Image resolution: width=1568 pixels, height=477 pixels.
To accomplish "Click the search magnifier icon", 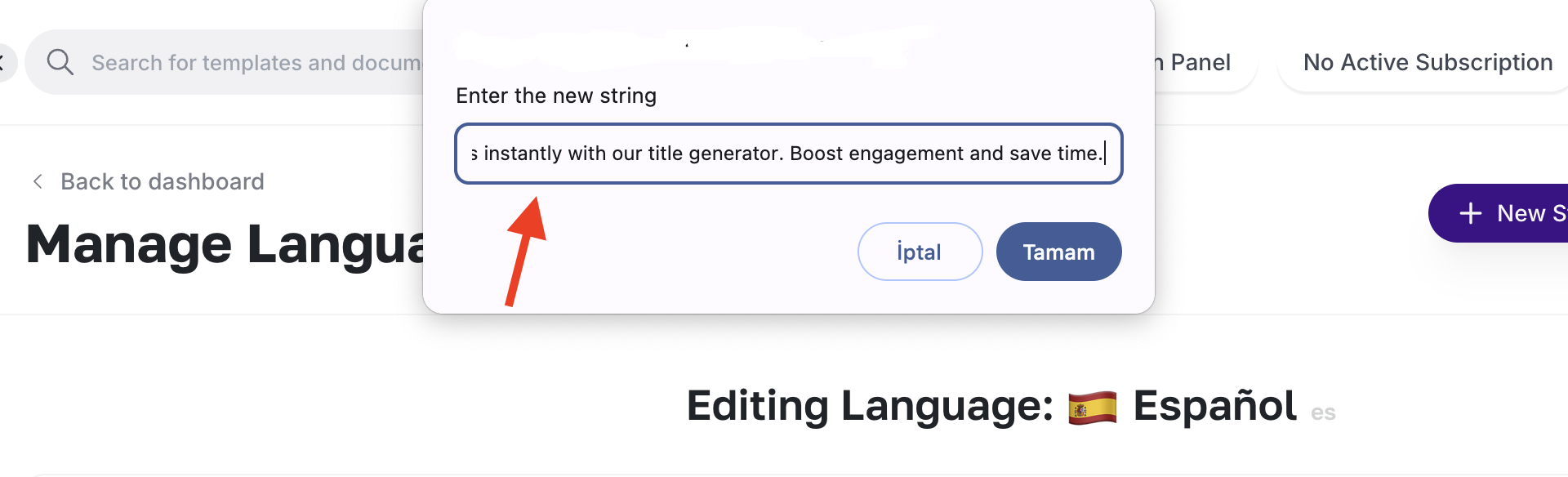I will pyautogui.click(x=60, y=62).
